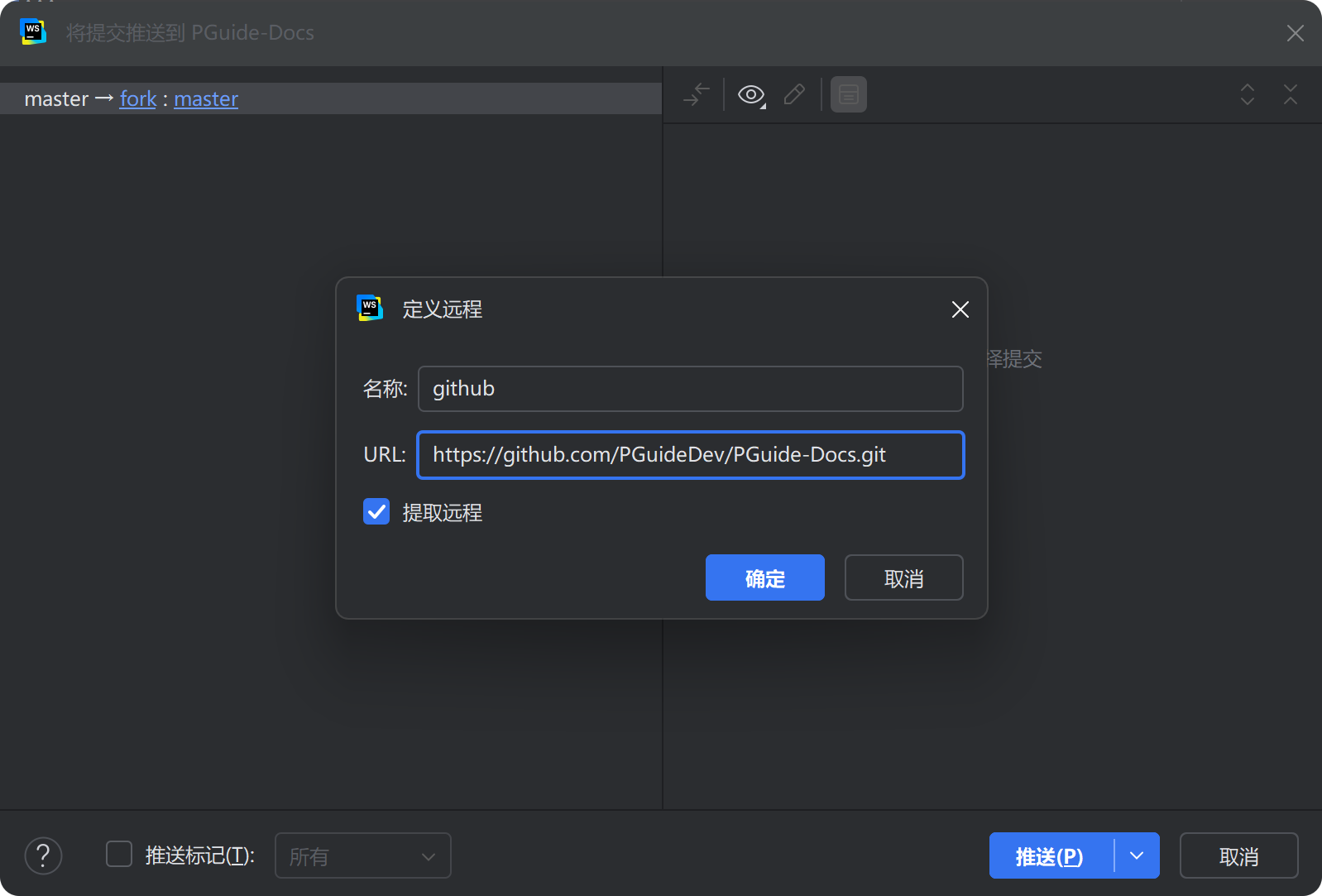
Task: Open help with the question mark icon
Action: 43,855
